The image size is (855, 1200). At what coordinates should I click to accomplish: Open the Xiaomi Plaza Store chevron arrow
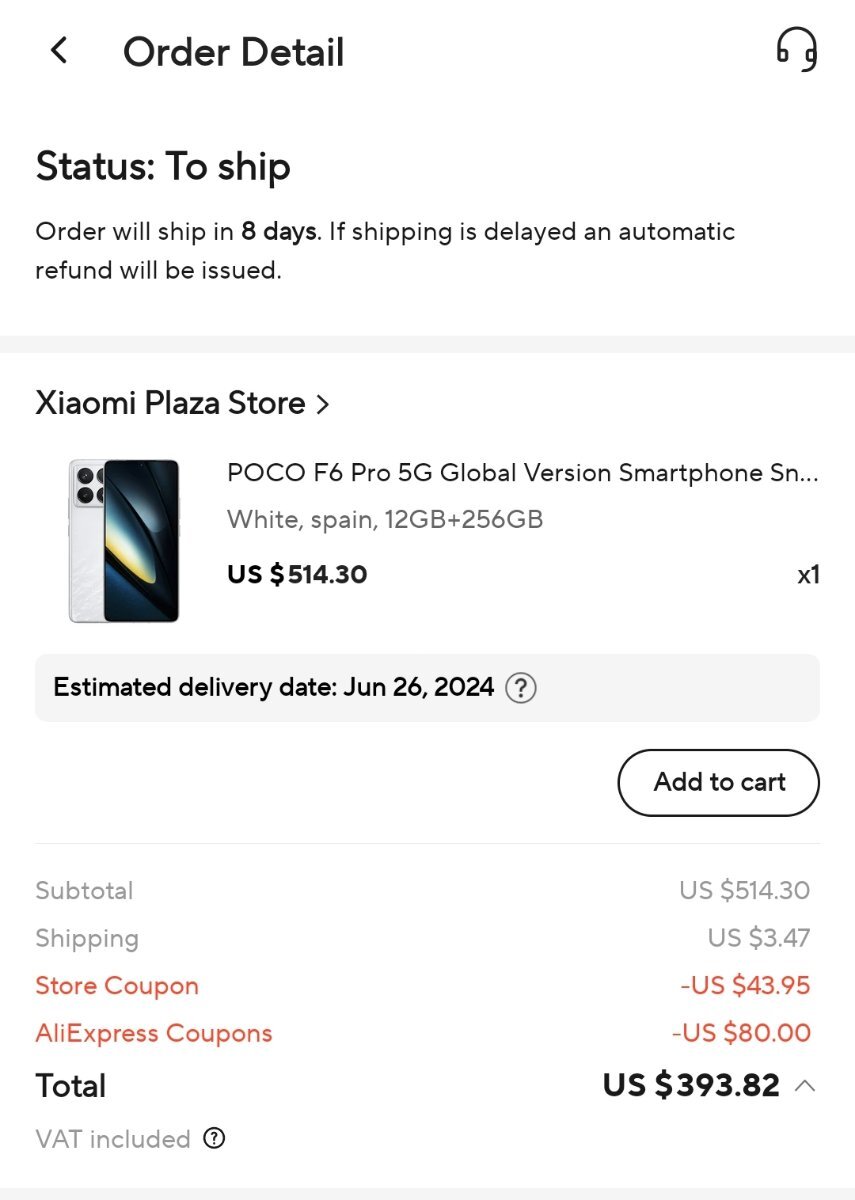(321, 404)
